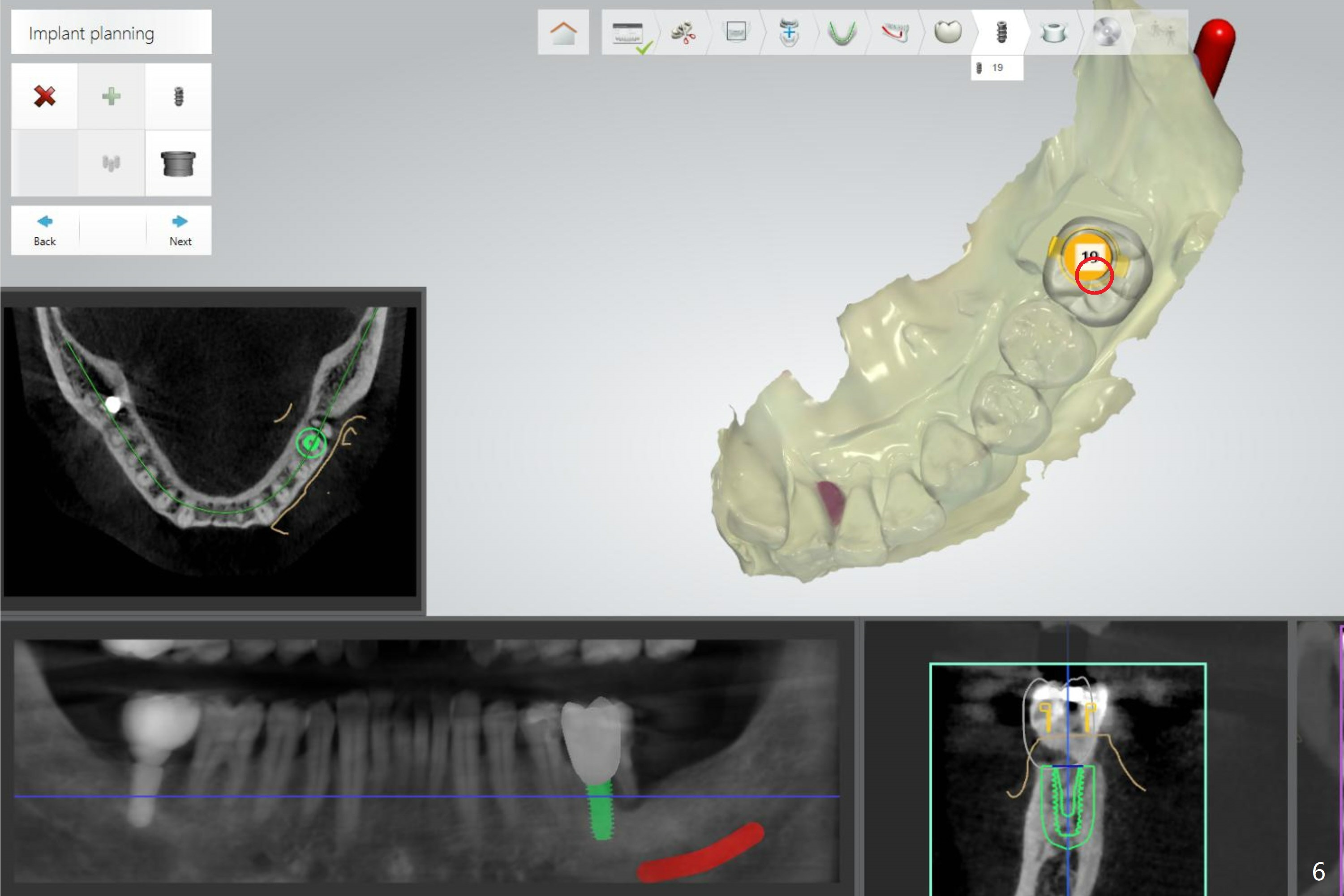This screenshot has height=896, width=1344.
Task: Go to the green panoramic curve step
Action: pos(842,33)
